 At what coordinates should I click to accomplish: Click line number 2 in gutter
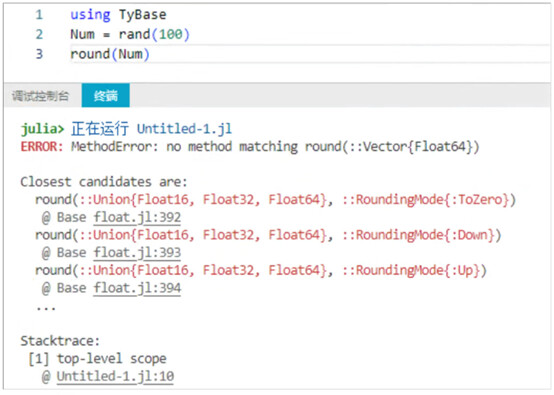coord(39,35)
